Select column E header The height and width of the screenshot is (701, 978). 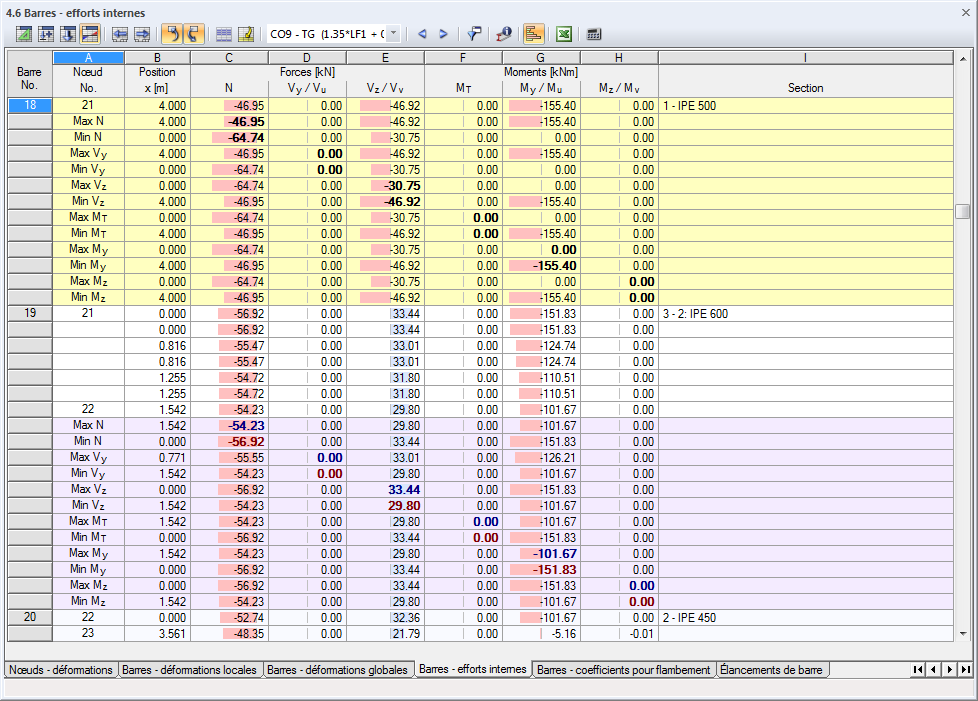coord(385,58)
